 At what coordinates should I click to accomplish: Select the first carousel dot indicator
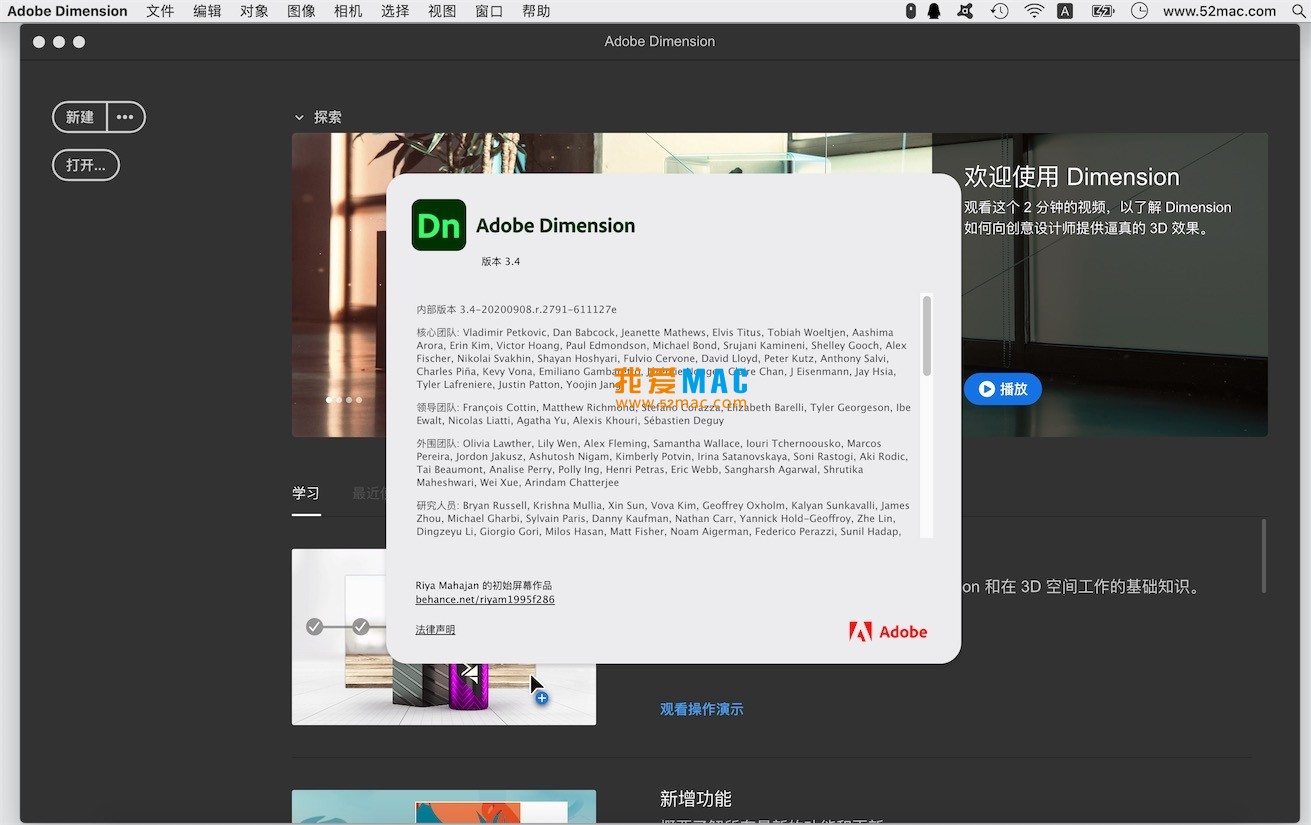330,399
